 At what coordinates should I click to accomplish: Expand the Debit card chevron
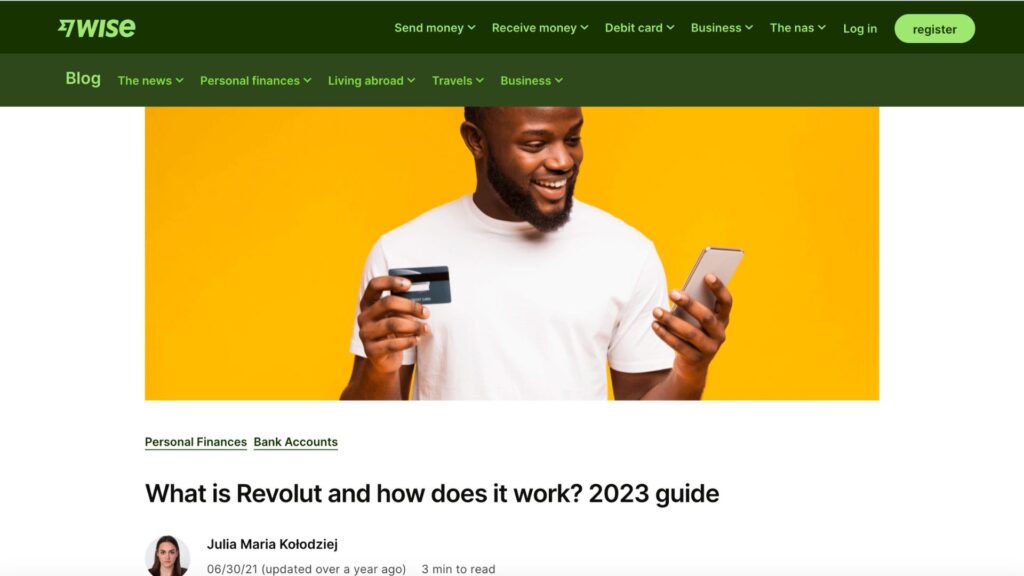(x=670, y=27)
